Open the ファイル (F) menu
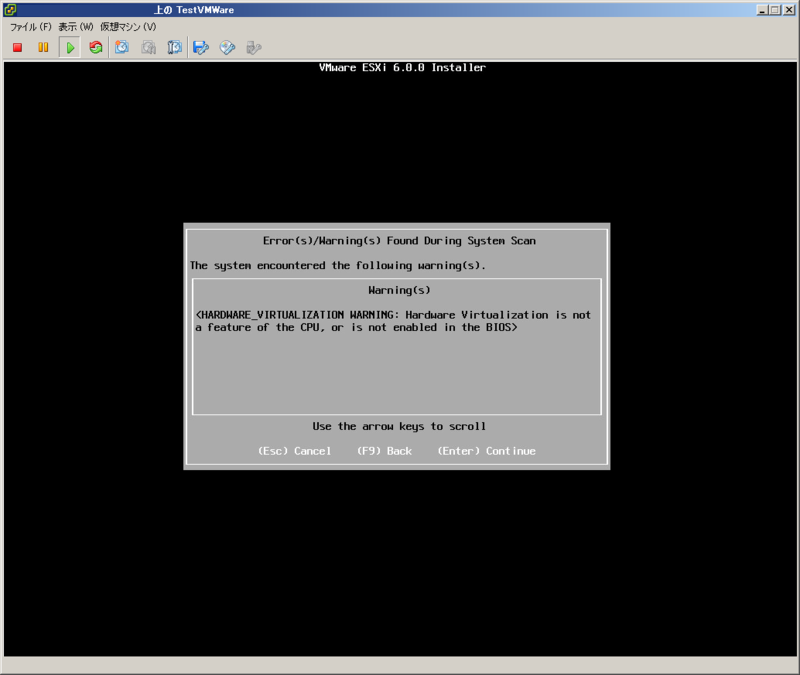This screenshot has height=675, width=800. coord(31,27)
